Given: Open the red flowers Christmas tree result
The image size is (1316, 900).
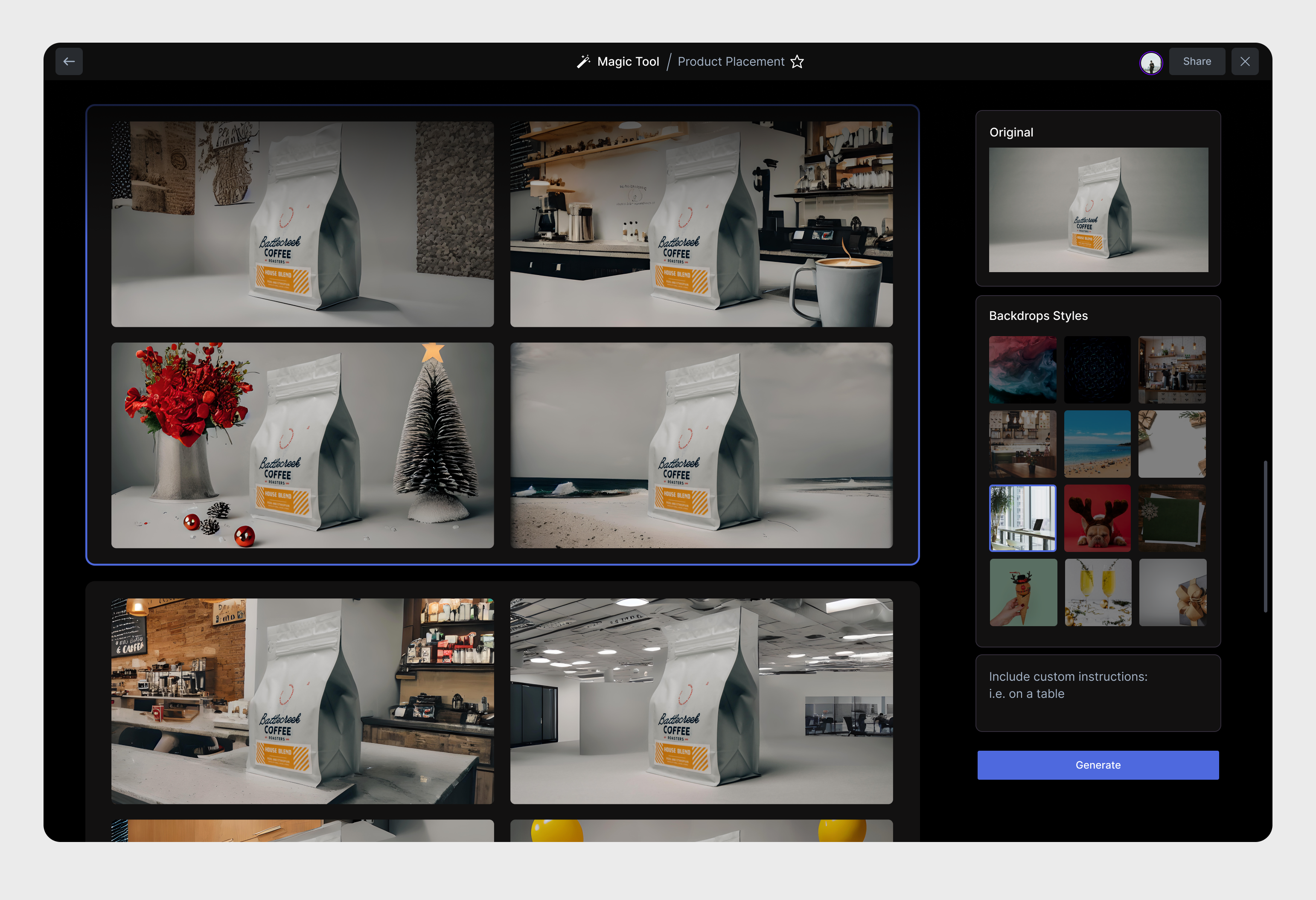Looking at the screenshot, I should point(303,445).
